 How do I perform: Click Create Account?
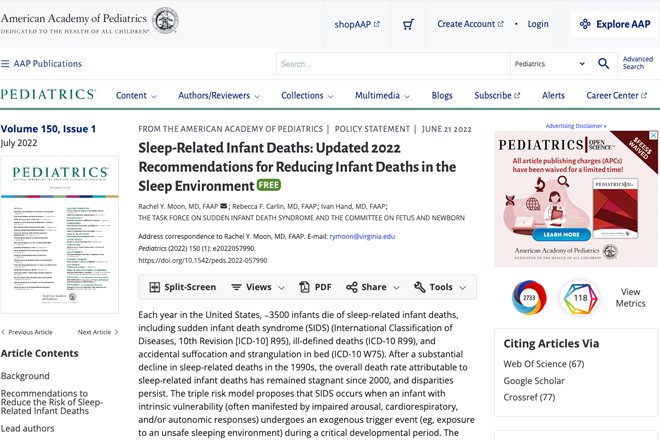pos(470,24)
